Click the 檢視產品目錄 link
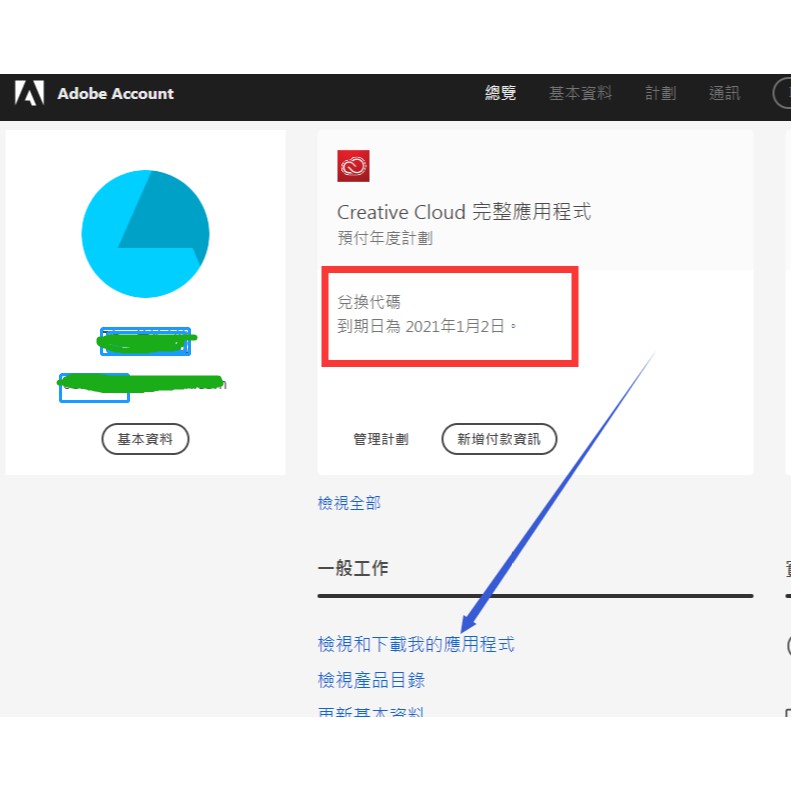 click(371, 680)
